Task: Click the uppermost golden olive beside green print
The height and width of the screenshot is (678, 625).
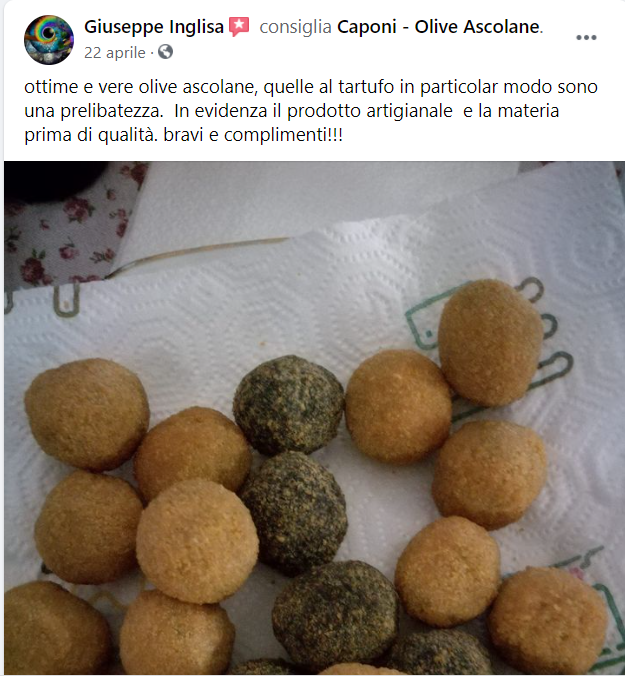Action: 490,342
